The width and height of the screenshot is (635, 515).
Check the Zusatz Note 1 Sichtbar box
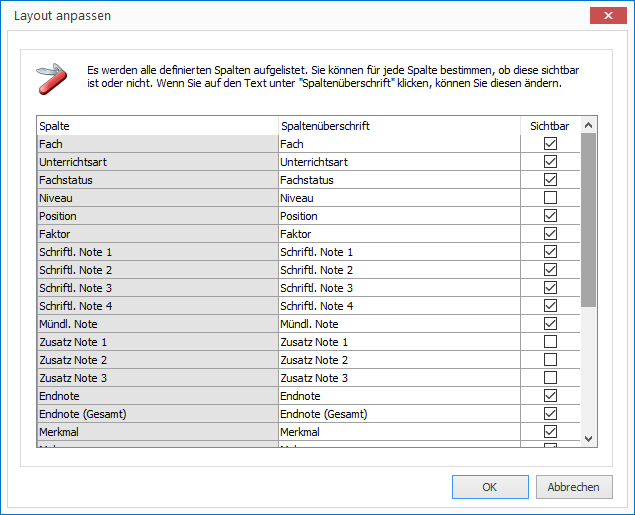[x=550, y=342]
